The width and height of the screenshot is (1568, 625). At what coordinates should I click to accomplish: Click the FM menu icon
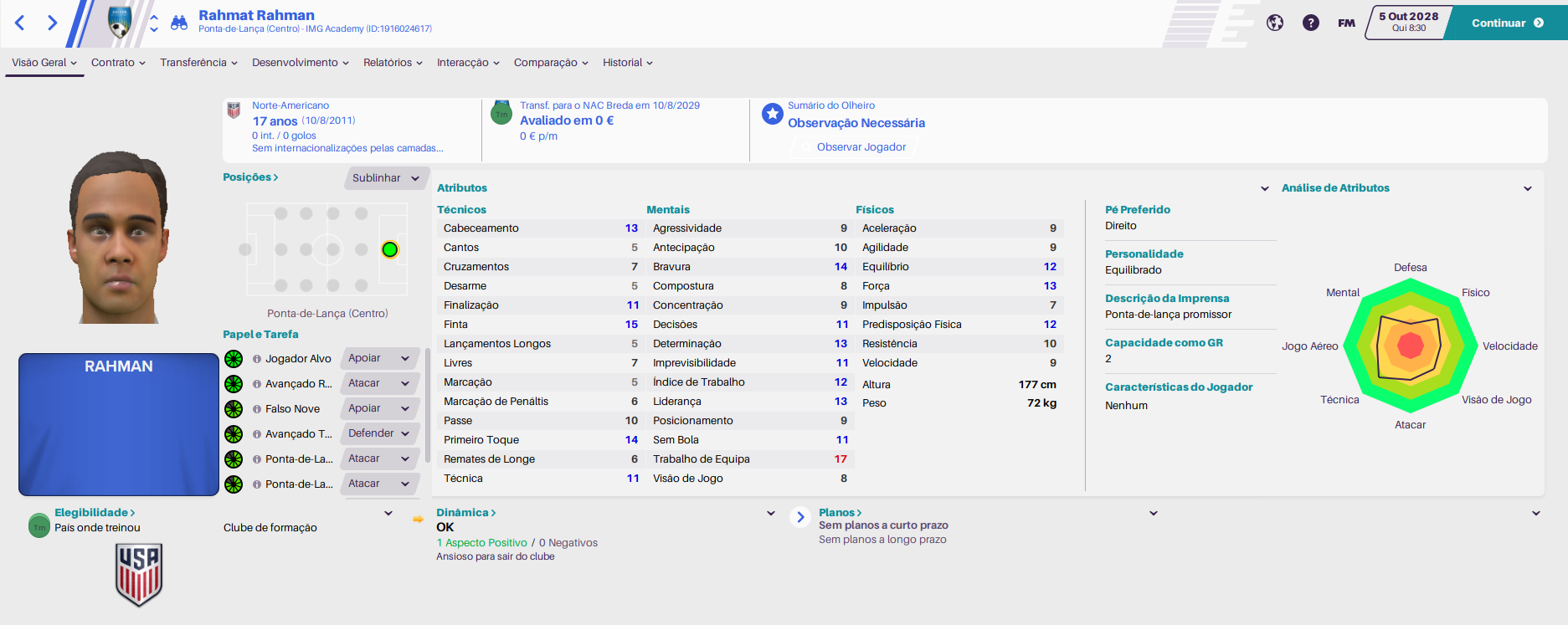click(x=1346, y=23)
